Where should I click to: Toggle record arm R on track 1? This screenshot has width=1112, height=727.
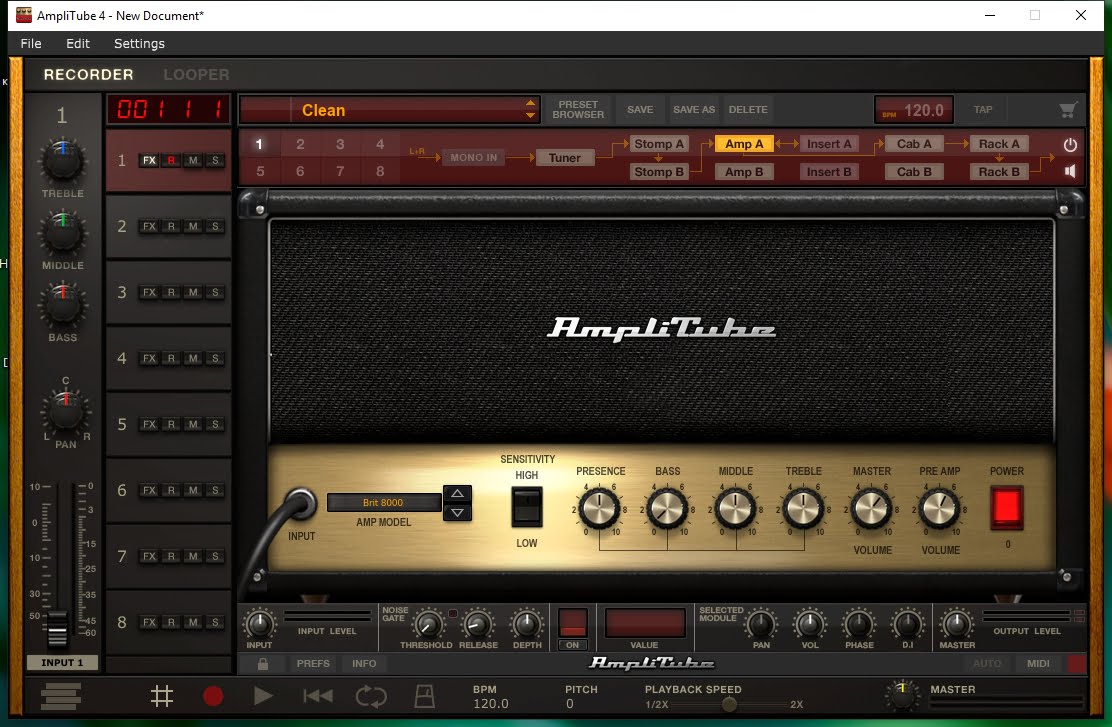click(171, 160)
